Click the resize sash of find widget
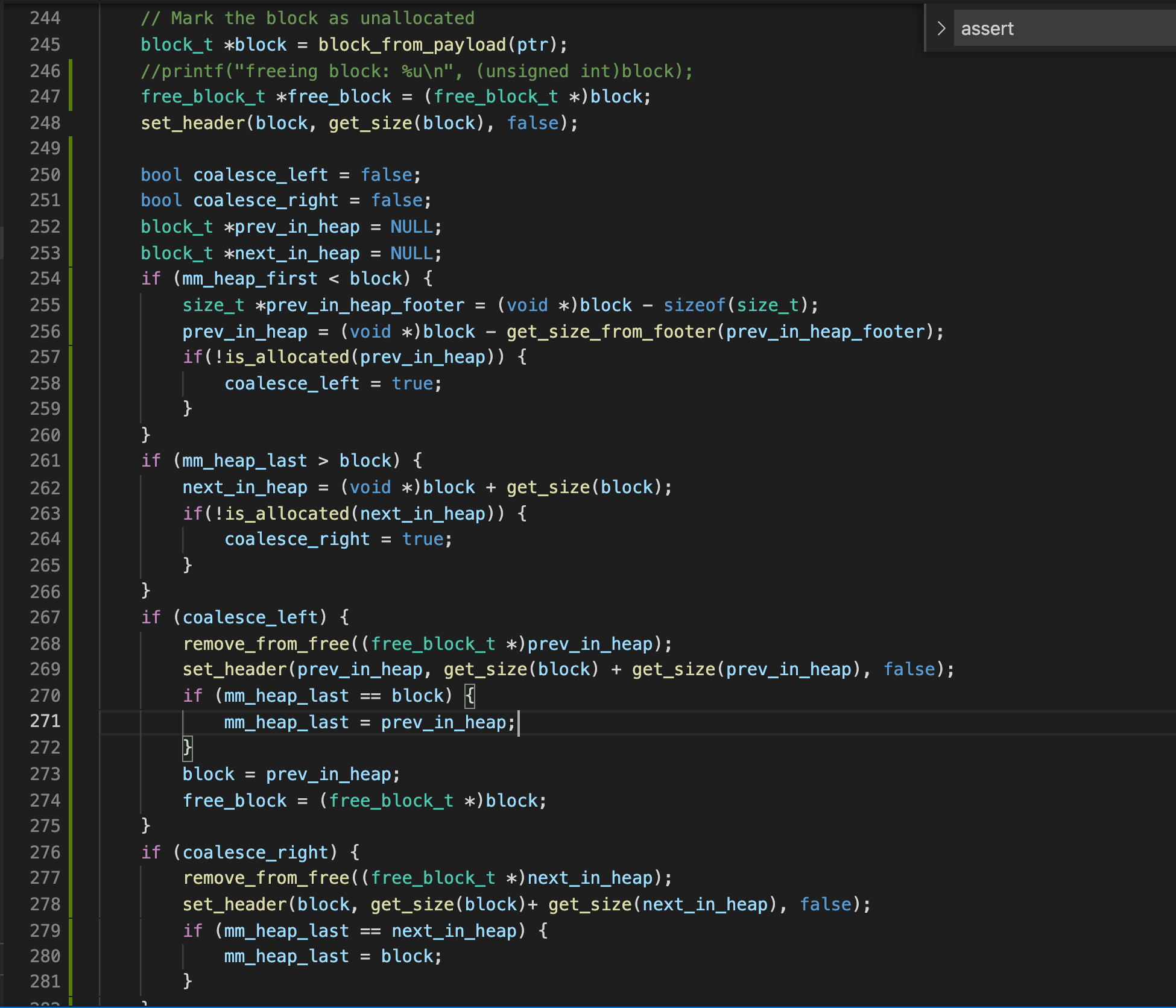This screenshot has height=1008, width=1176. tap(925, 28)
